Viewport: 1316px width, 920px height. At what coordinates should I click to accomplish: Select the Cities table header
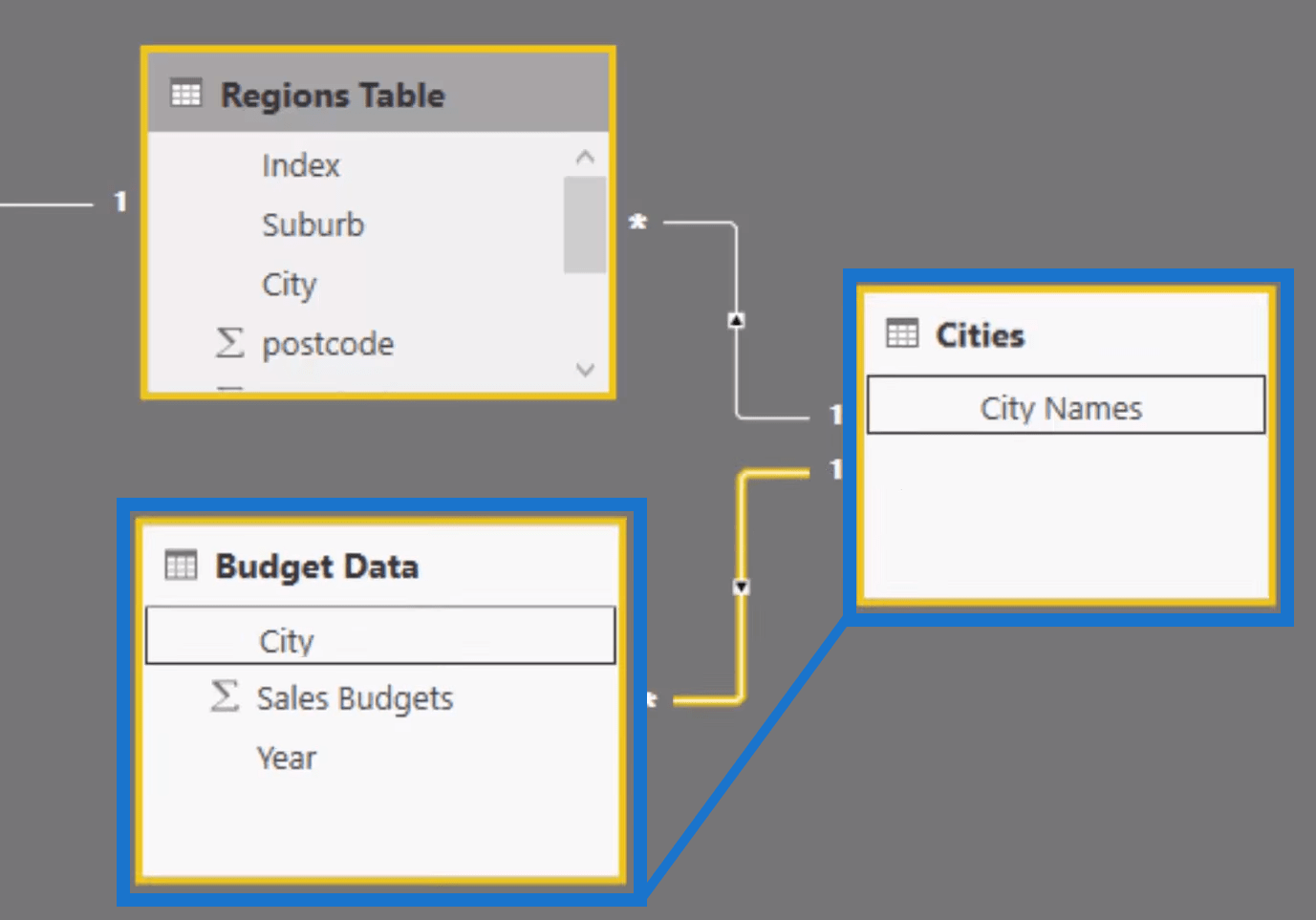[x=1067, y=333]
